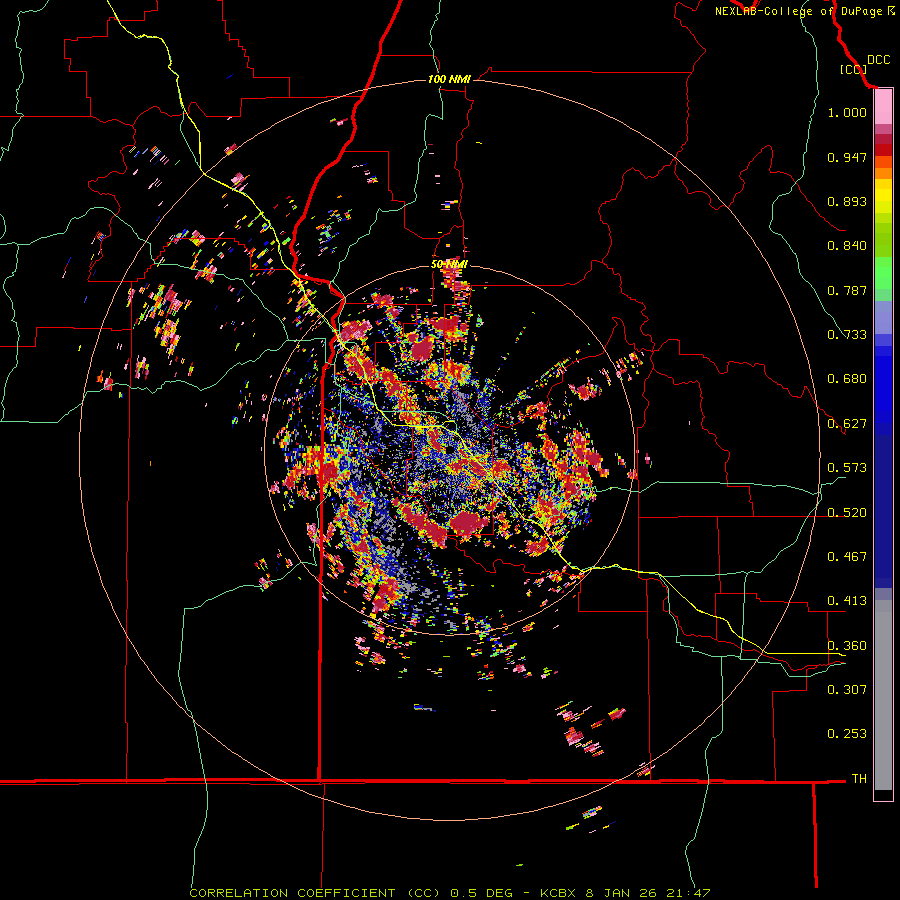Click the 0.840 scale value
The width and height of the screenshot is (900, 900).
[x=847, y=246]
